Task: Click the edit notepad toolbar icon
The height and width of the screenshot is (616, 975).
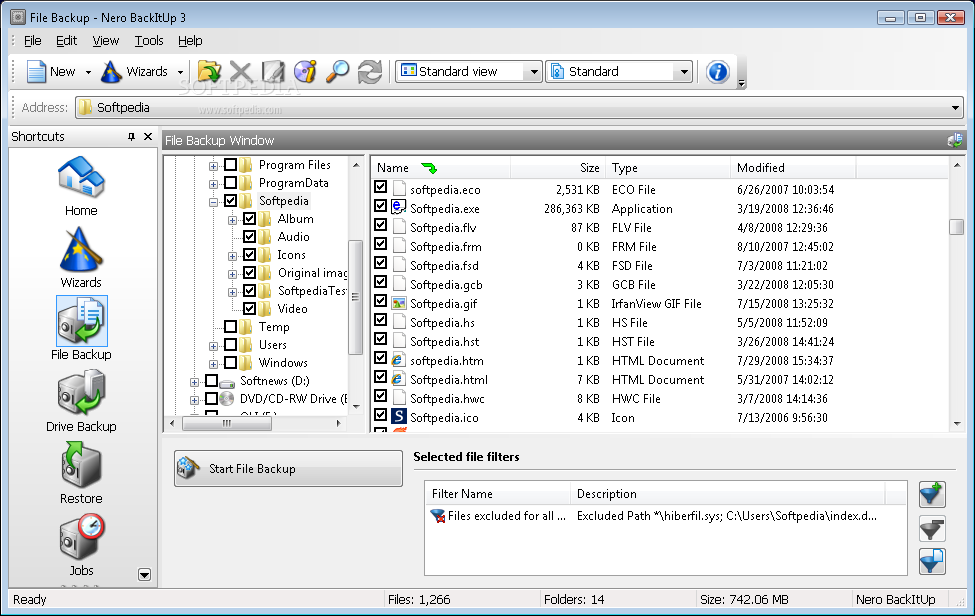Action: pos(273,71)
